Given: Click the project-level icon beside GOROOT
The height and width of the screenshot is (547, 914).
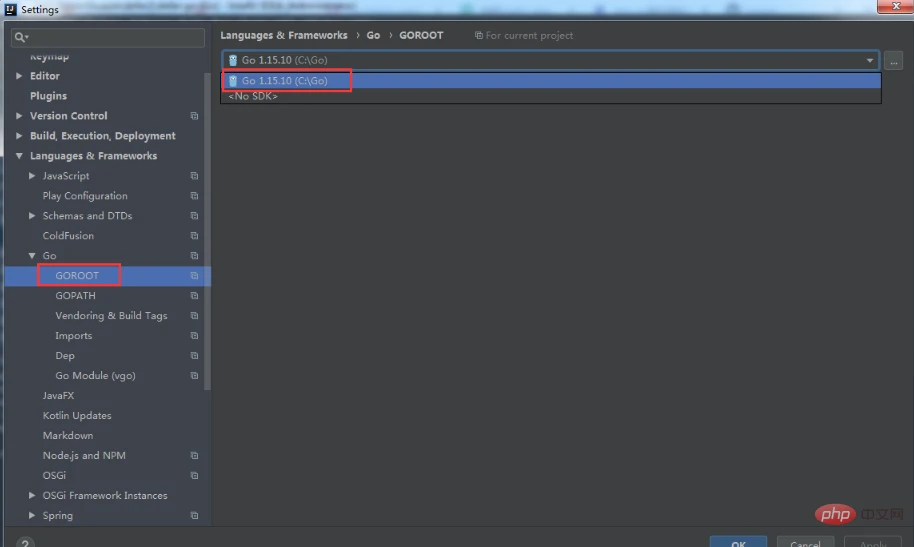Looking at the screenshot, I should 194,276.
